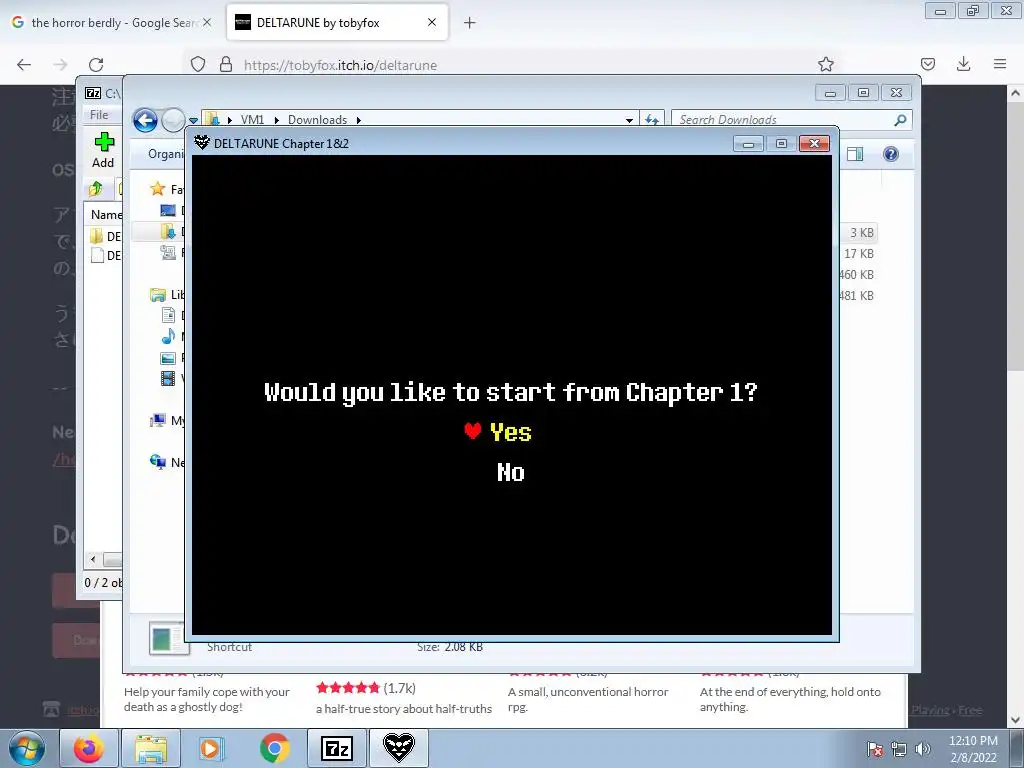Screen dimensions: 1024x768
Task: Bookmark this page with the star icon
Action: click(825, 64)
